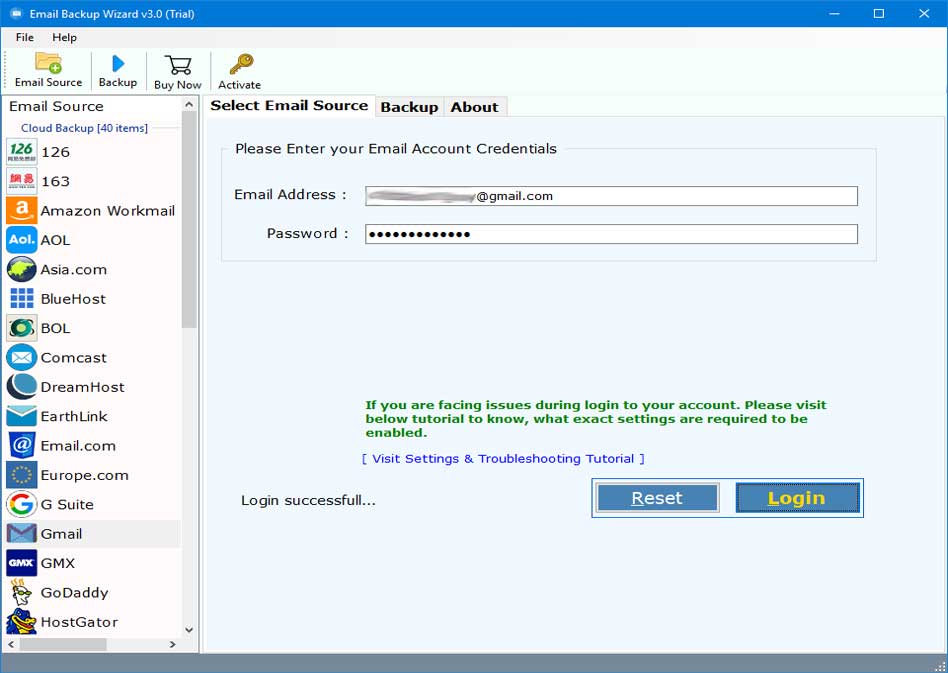The width and height of the screenshot is (948, 673).
Task: Click the source list horizontal scrollbar thumb
Action: (x=63, y=645)
